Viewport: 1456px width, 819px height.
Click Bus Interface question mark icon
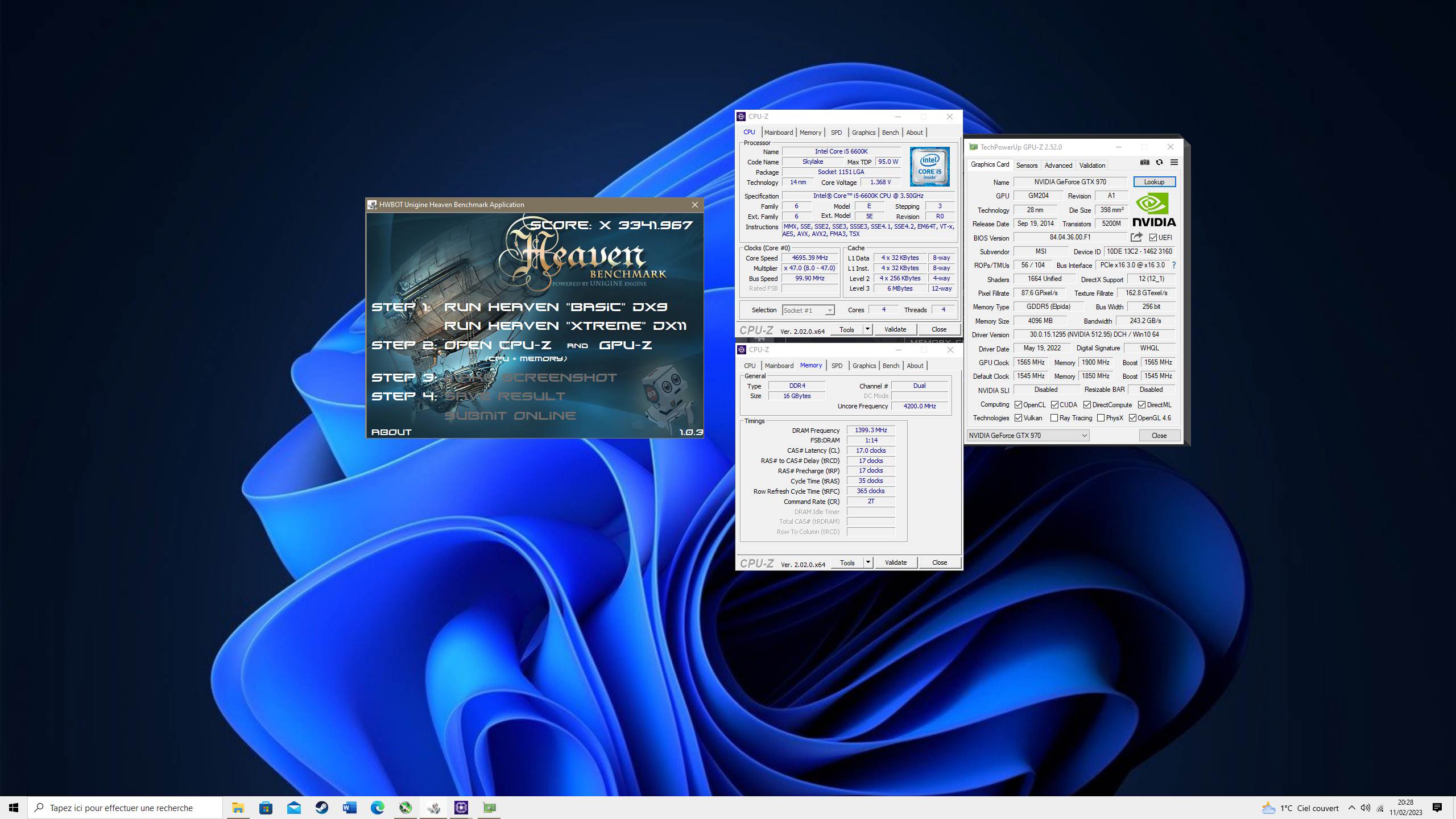click(x=1173, y=265)
